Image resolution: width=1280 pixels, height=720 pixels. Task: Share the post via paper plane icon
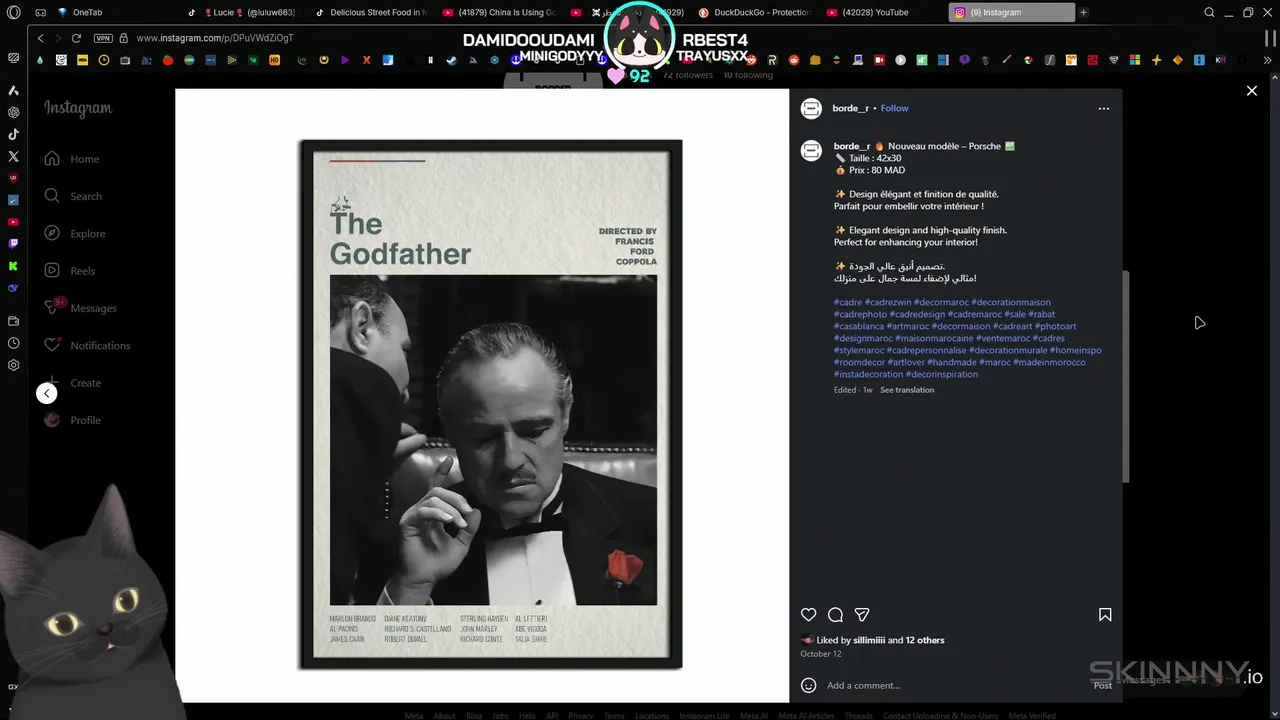(862, 615)
